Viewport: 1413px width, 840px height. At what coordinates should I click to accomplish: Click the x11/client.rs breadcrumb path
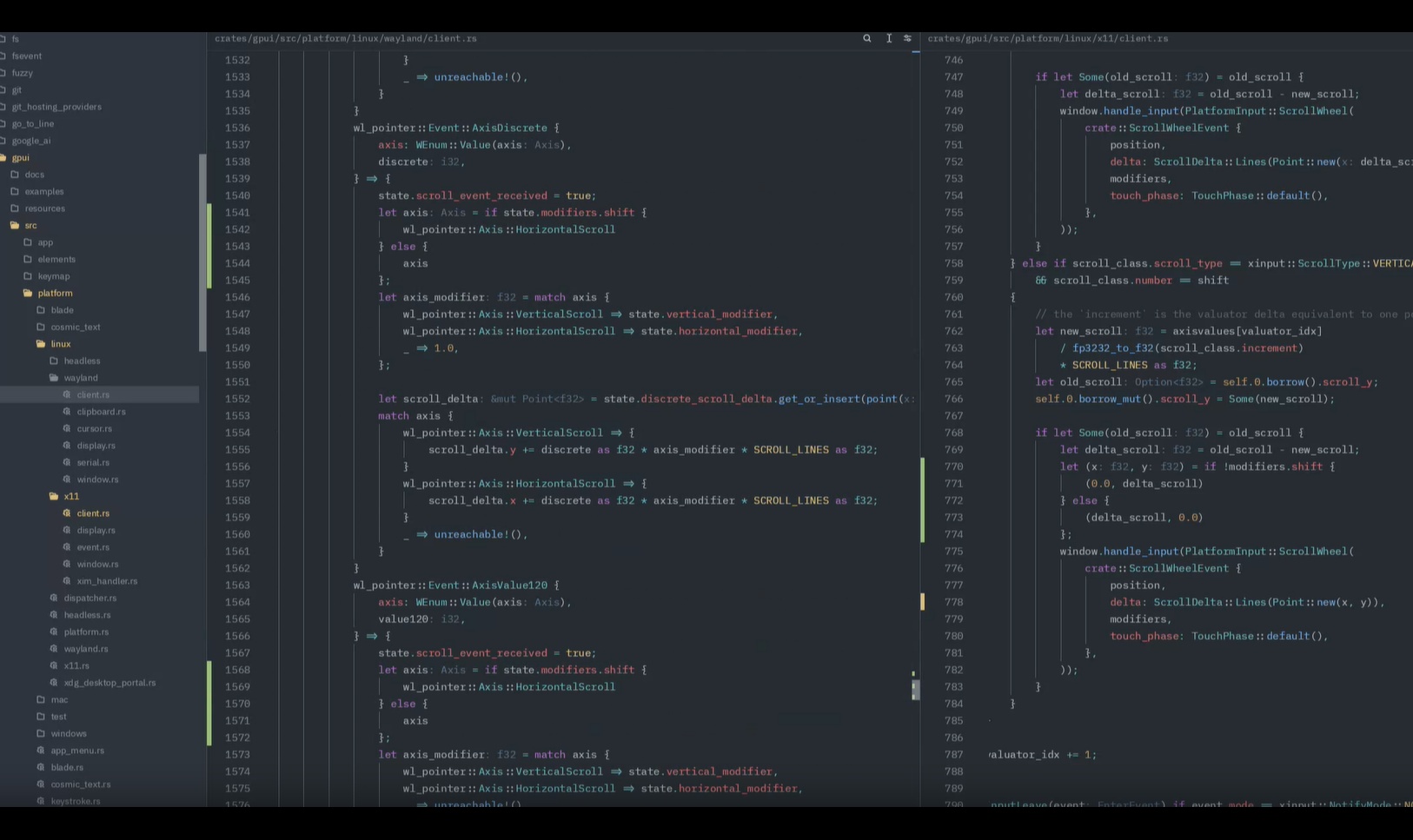click(x=1048, y=38)
